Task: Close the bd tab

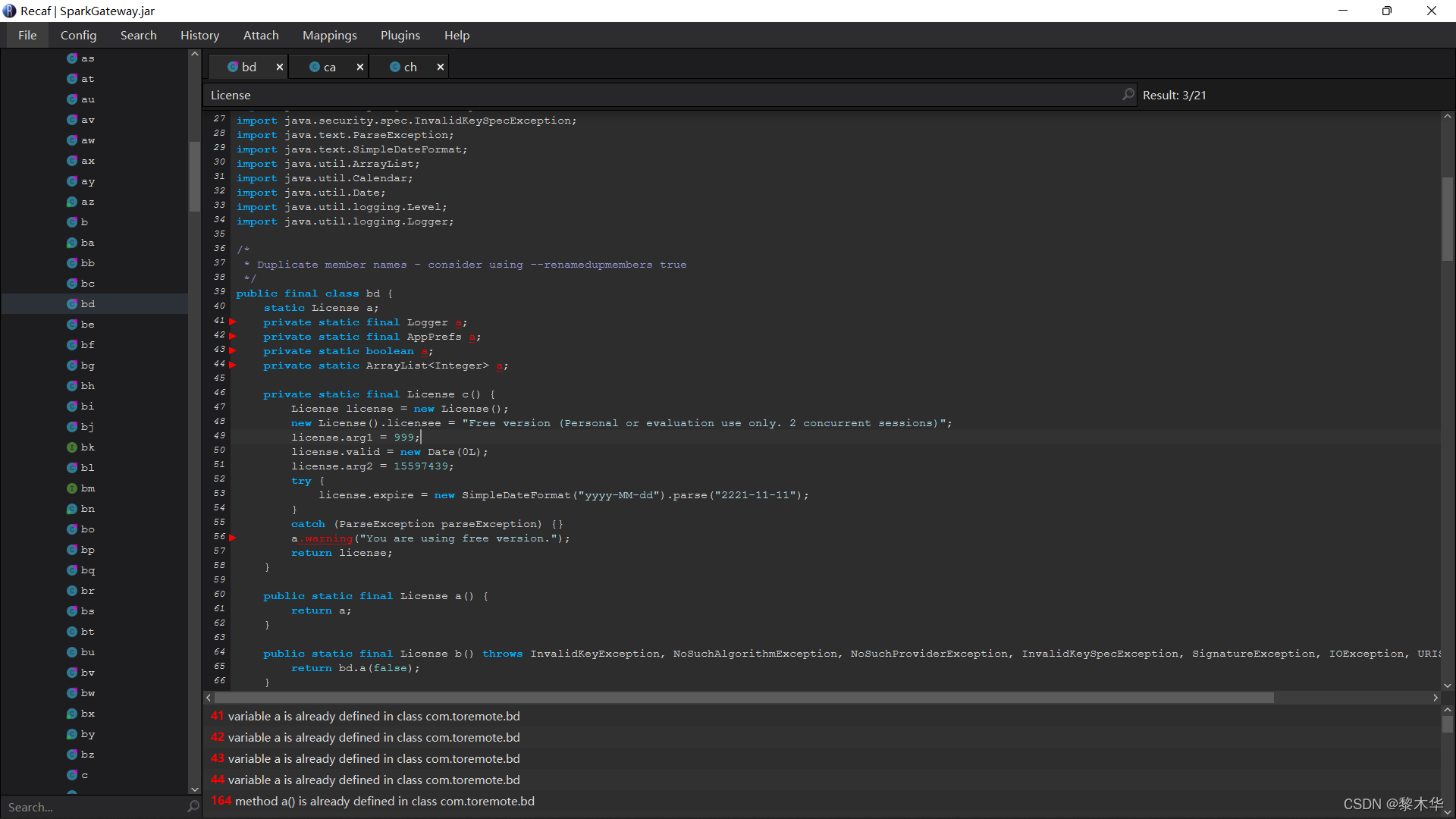Action: [x=280, y=67]
